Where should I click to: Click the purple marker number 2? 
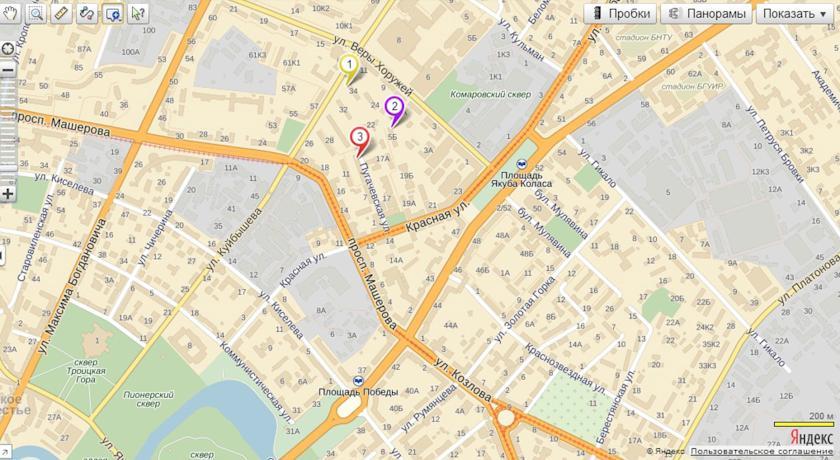394,111
